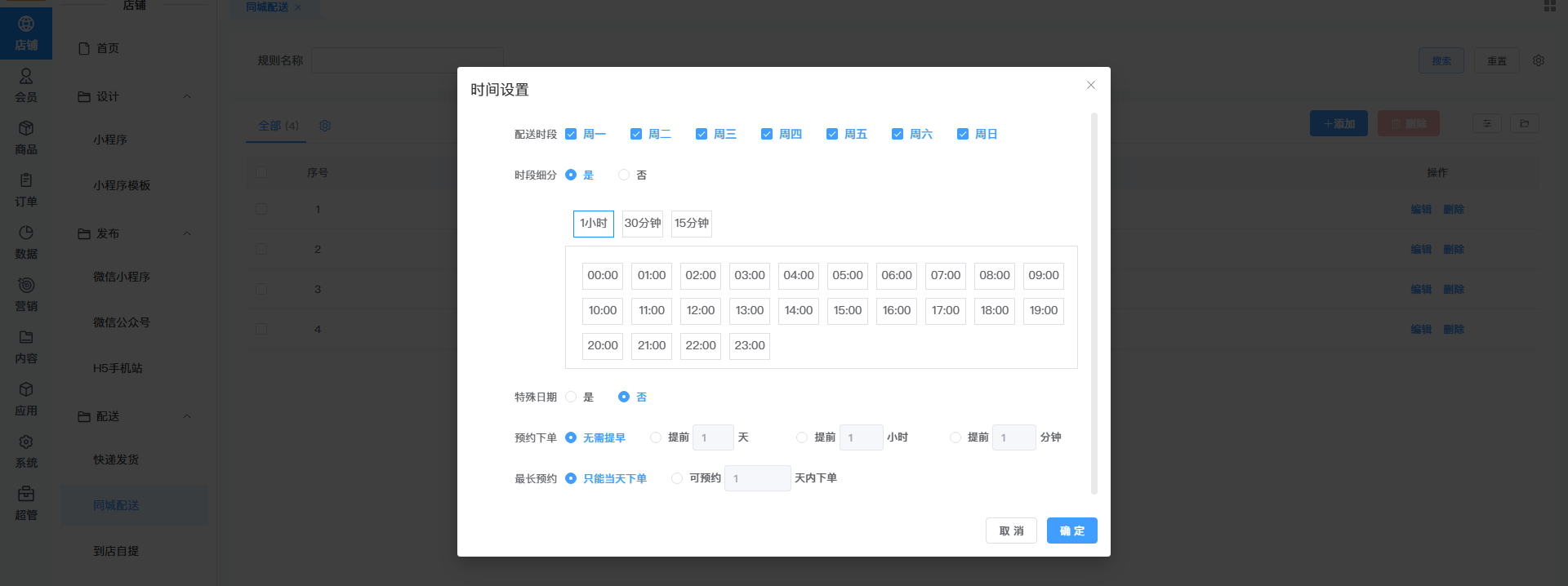Uncheck the 周五 checkbox
The height and width of the screenshot is (586, 1568).
tap(832, 134)
